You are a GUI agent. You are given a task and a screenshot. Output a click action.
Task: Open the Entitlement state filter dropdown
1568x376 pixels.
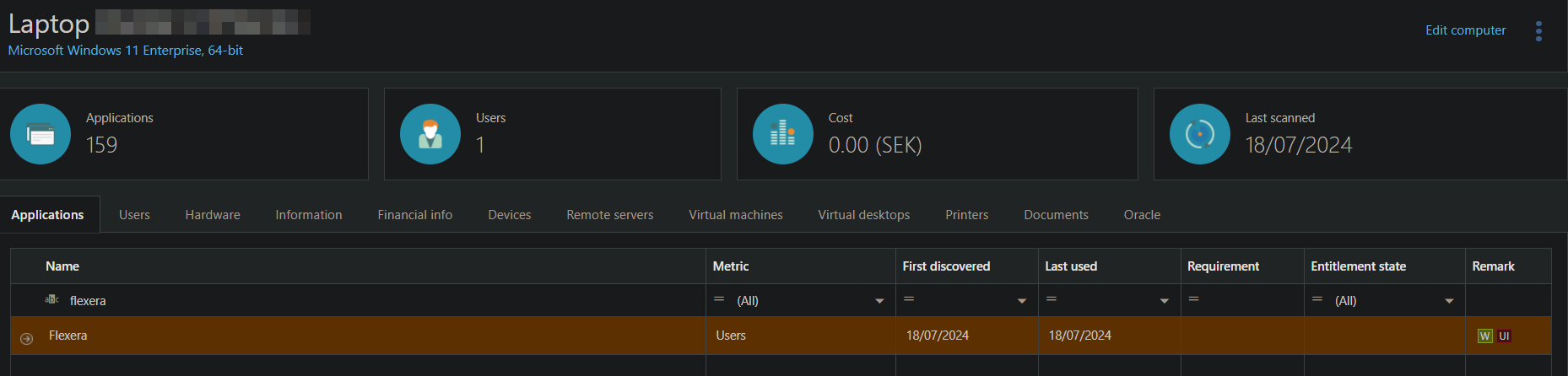[x=1449, y=301]
